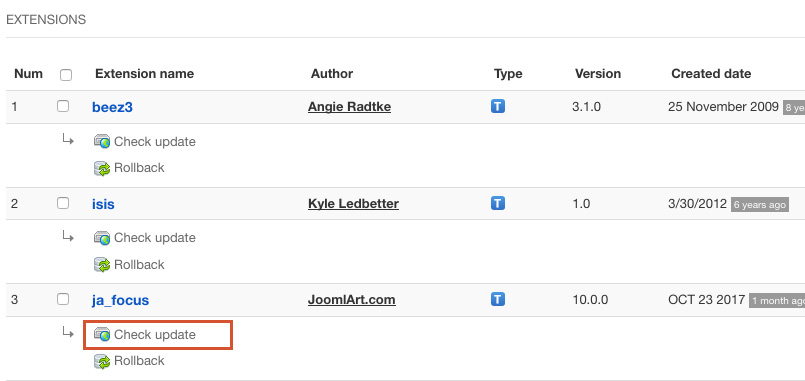Click the Rollback icon under beez3
This screenshot has height=381, width=805.
[x=102, y=168]
